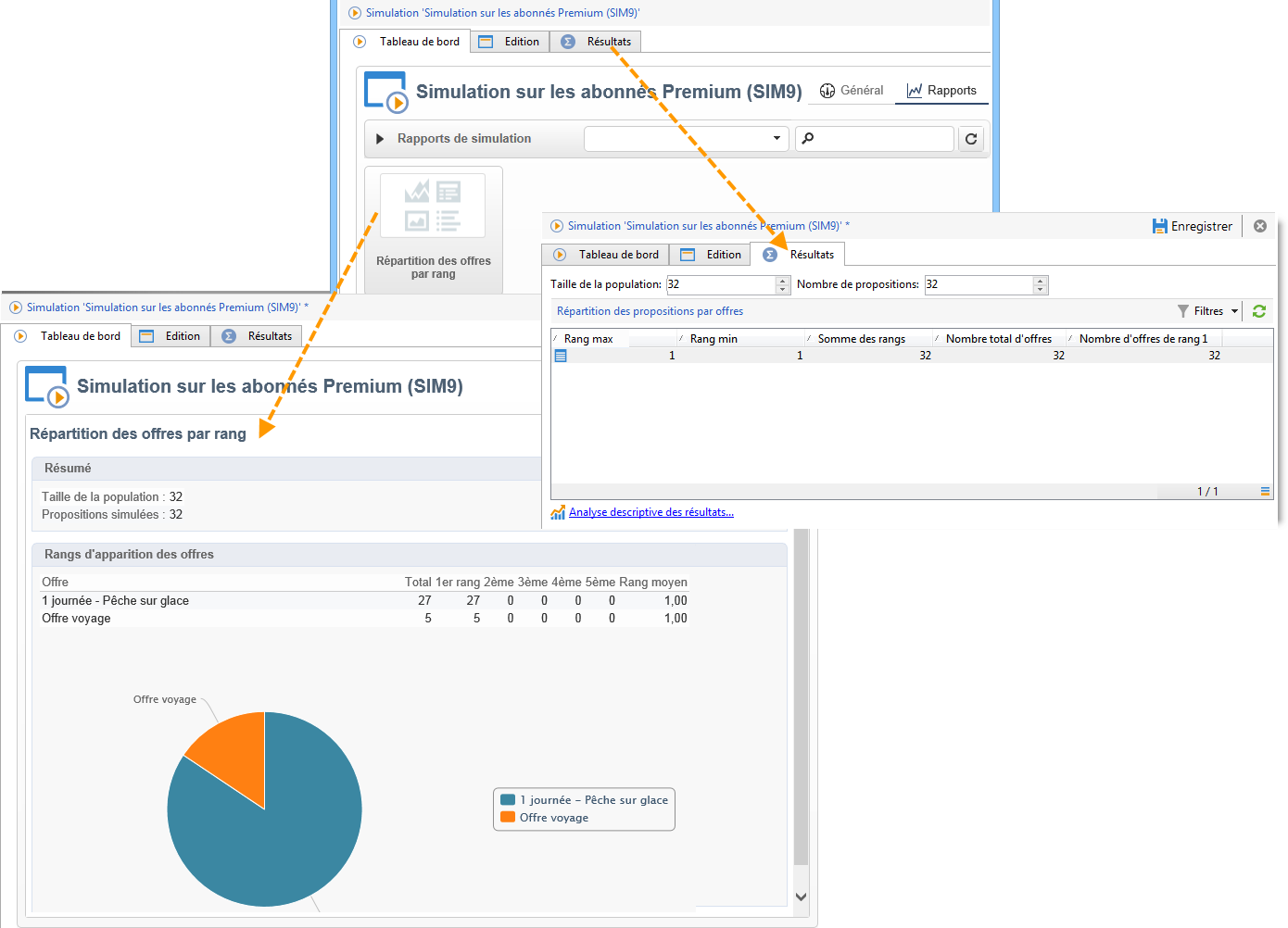The height and width of the screenshot is (928, 1288).
Task: Click the blue pie chart slice
Action: coord(278,834)
